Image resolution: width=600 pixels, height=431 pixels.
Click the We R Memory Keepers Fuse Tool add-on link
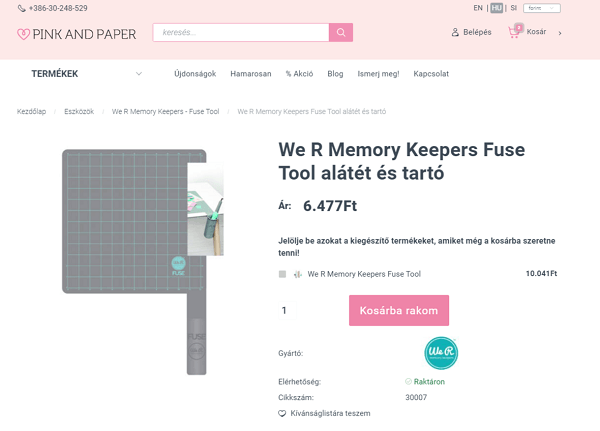364,274
